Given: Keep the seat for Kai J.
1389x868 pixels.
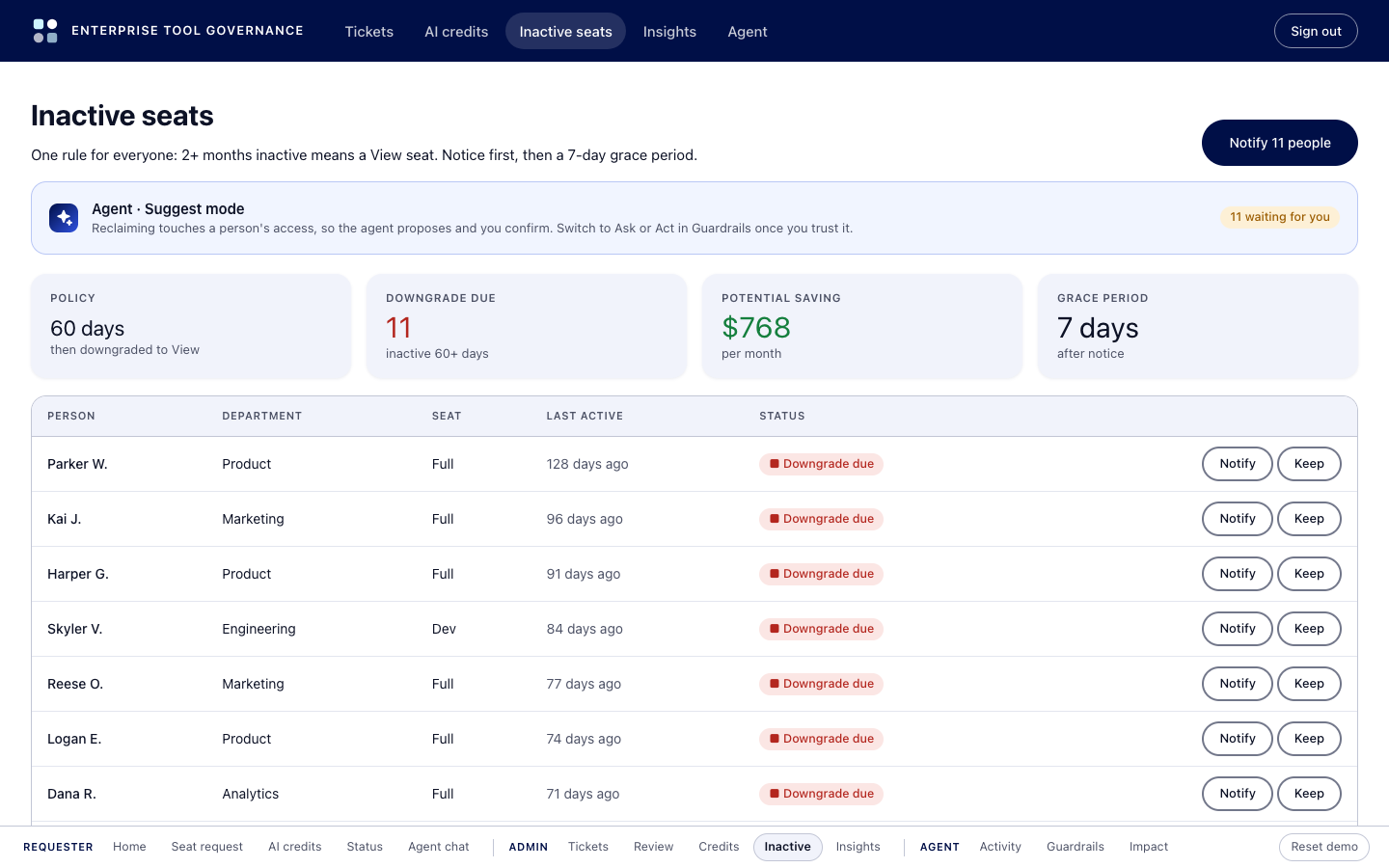Looking at the screenshot, I should [1309, 519].
